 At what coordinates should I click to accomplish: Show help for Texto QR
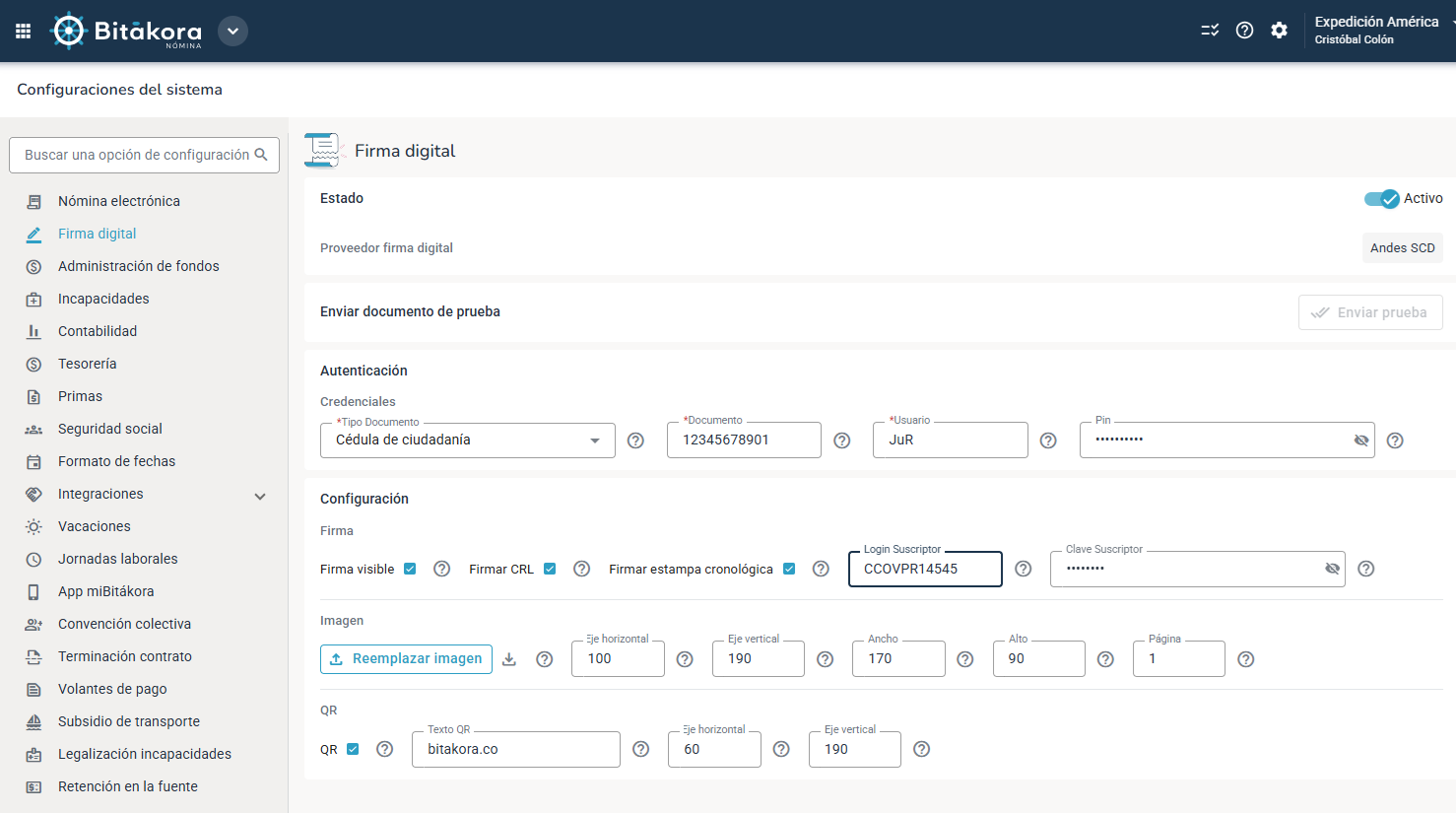(x=641, y=749)
